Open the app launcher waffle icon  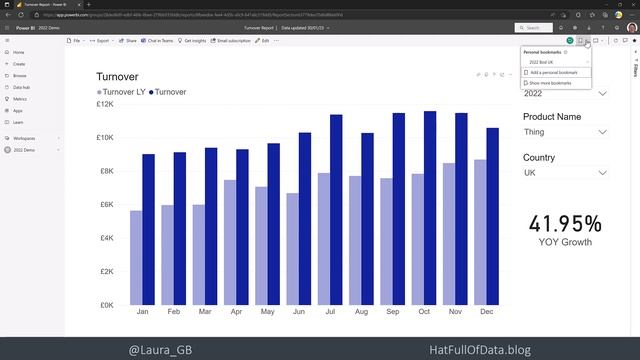tap(7, 28)
